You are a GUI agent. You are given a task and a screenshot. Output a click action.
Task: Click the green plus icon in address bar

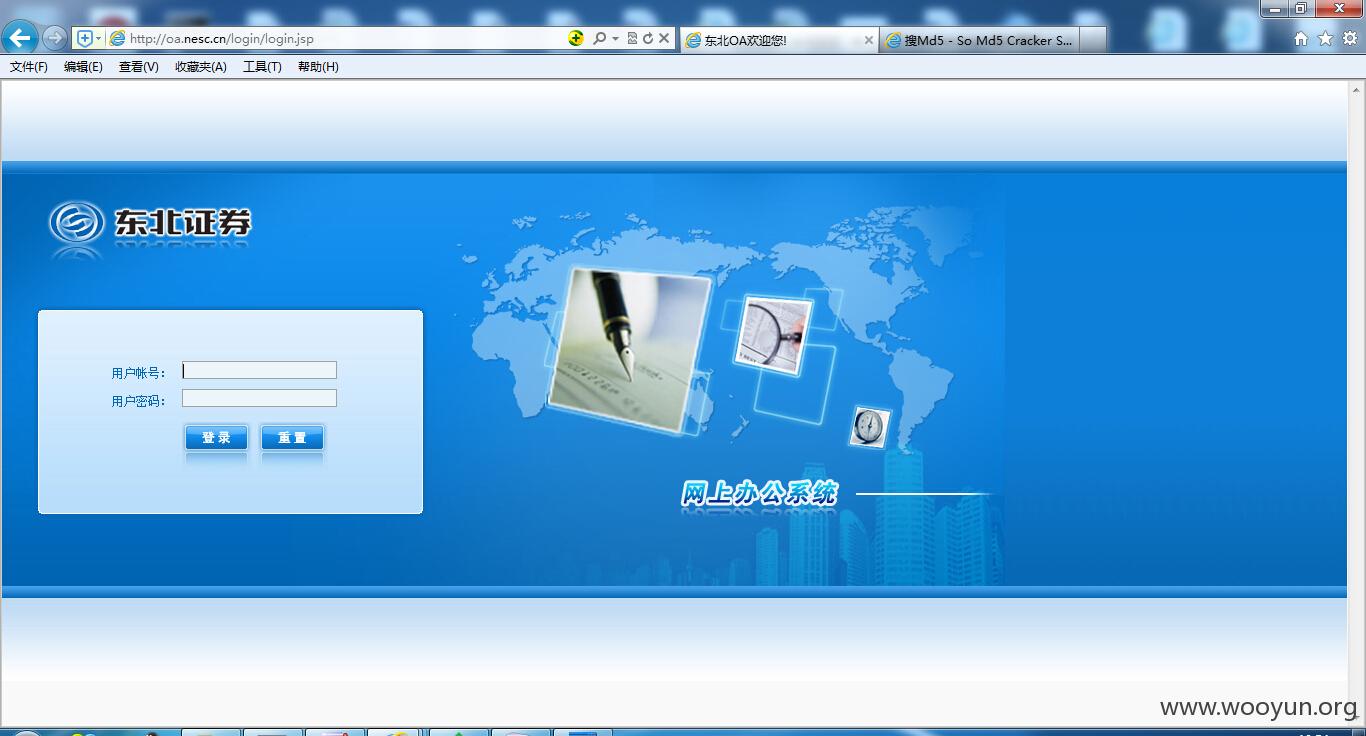[576, 38]
